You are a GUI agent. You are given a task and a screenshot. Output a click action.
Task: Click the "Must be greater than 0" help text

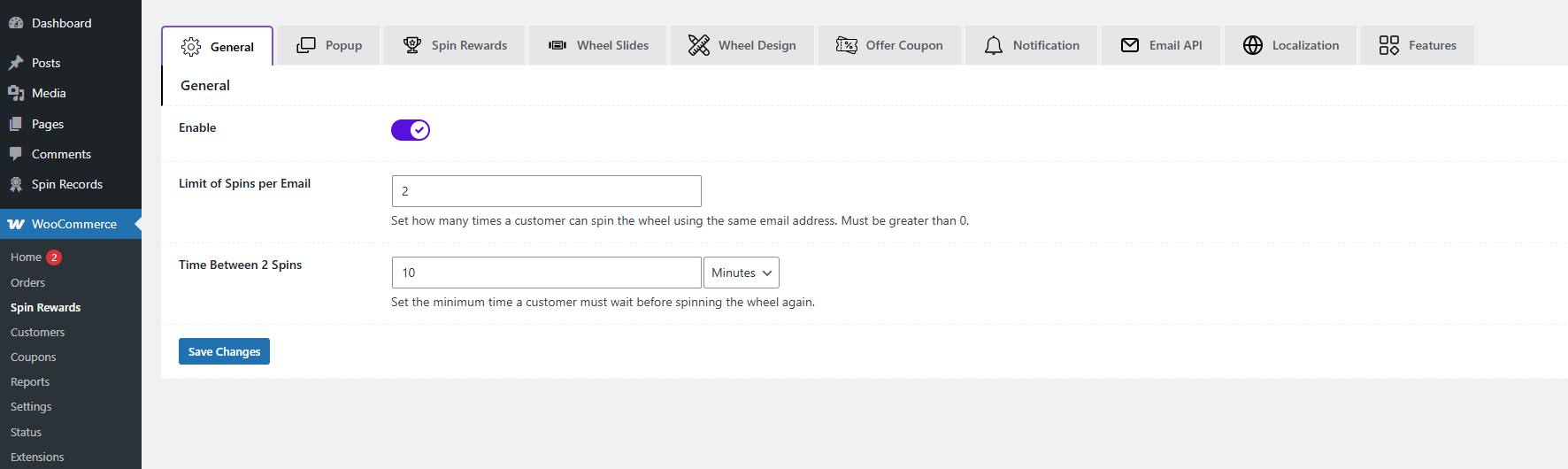(x=904, y=220)
